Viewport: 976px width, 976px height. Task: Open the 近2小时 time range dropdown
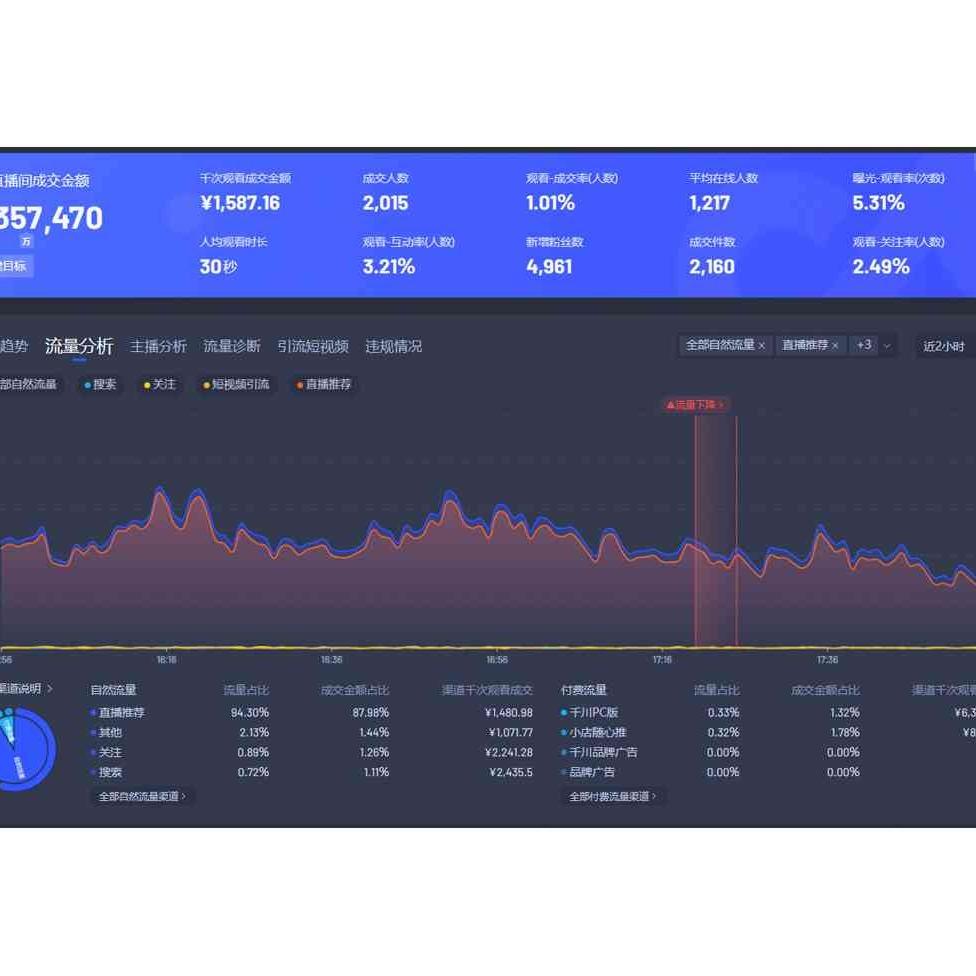[x=943, y=346]
